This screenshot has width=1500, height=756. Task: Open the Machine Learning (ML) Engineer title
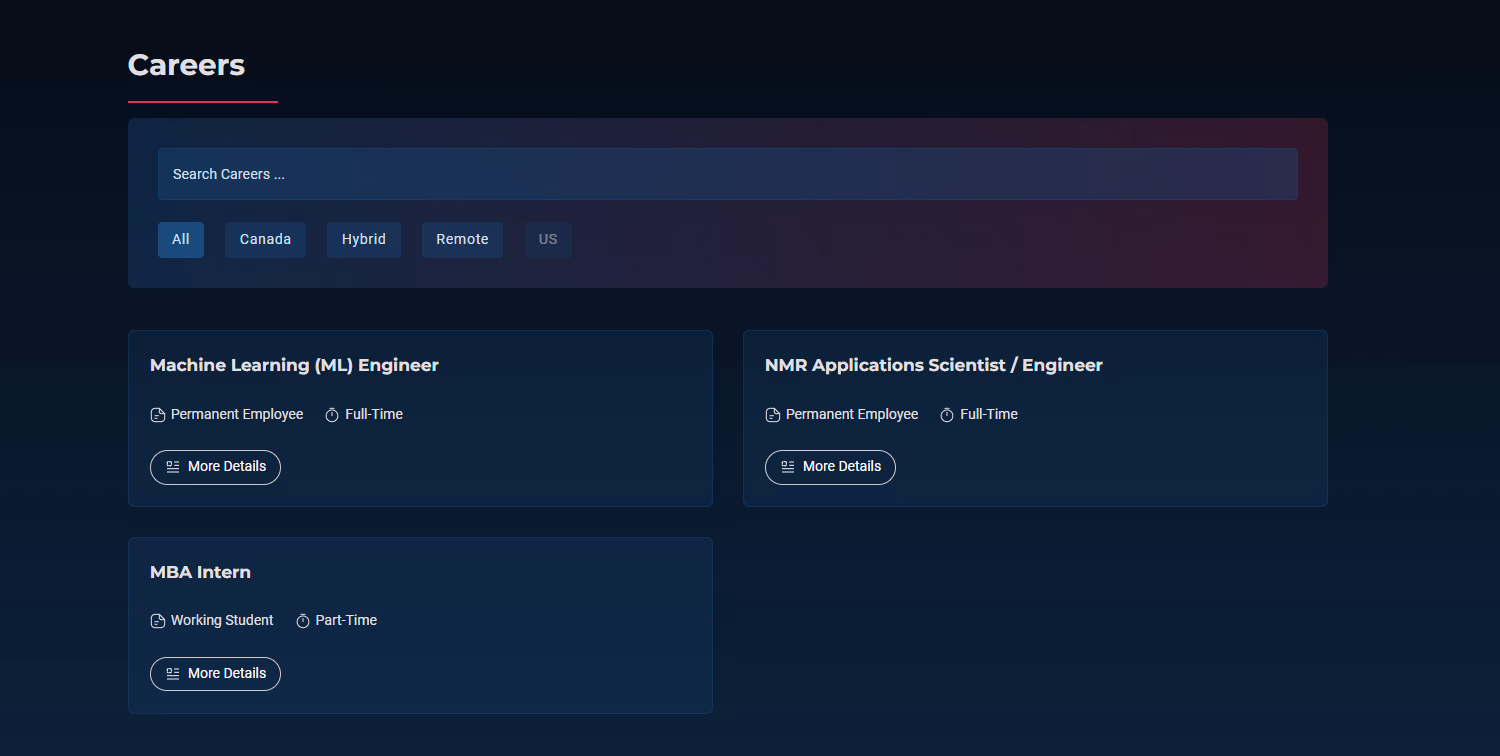294,366
